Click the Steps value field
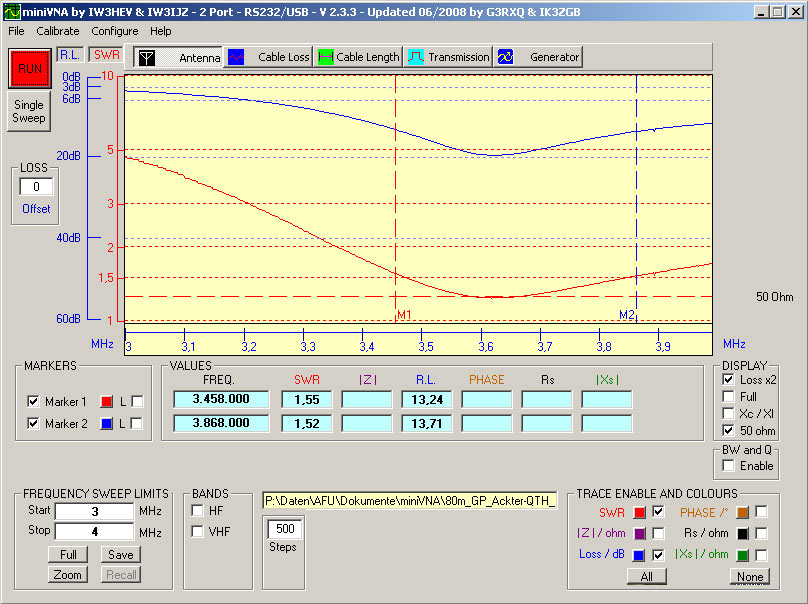 285,528
